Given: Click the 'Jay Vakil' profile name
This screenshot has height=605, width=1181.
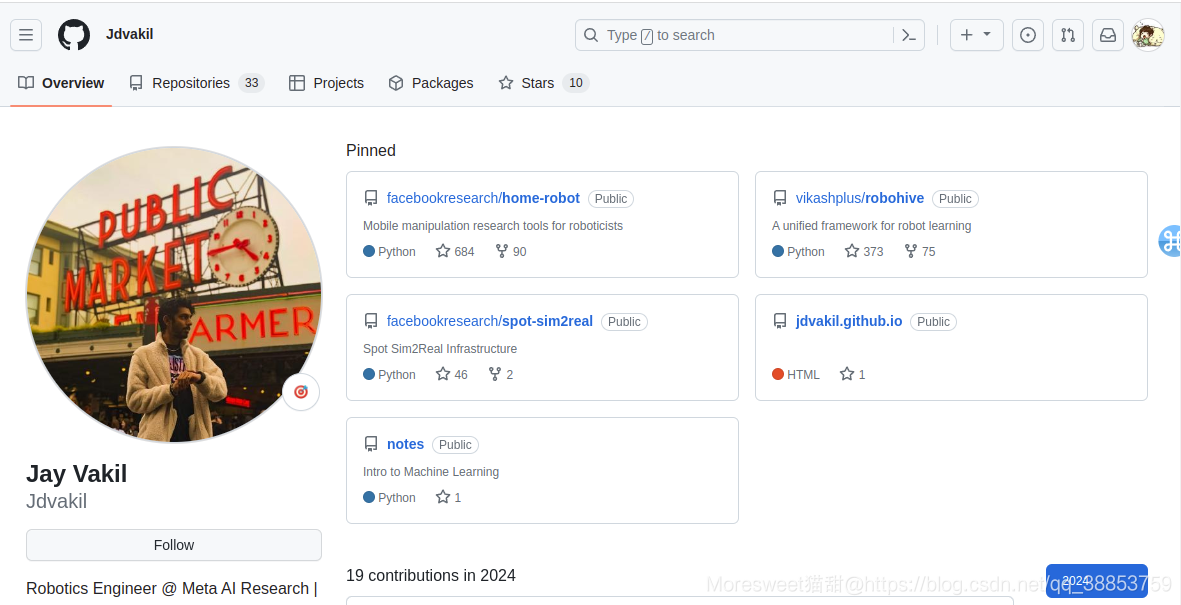Looking at the screenshot, I should click(77, 473).
